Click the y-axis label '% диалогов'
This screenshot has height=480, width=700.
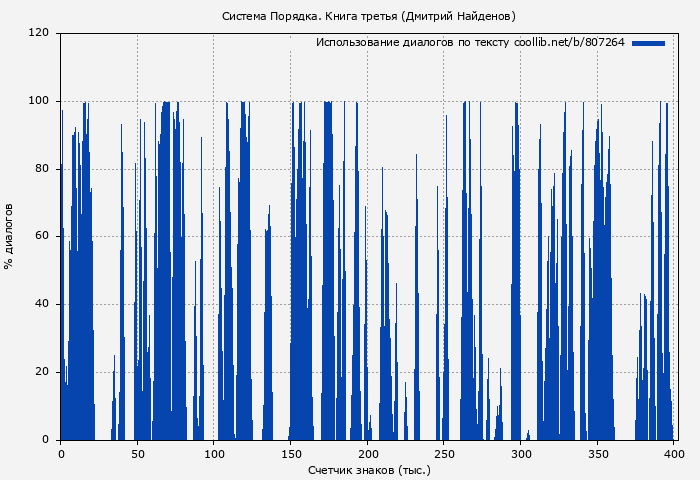(x=9, y=236)
